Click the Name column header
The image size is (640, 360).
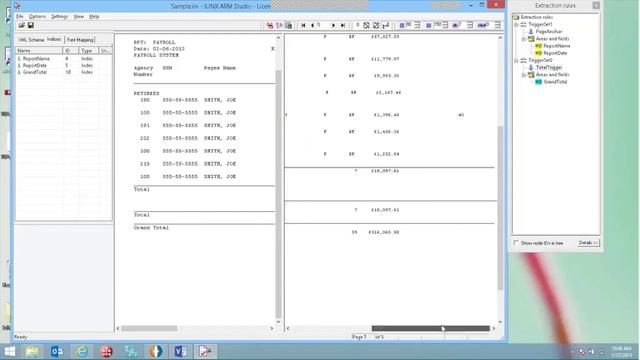tap(39, 51)
